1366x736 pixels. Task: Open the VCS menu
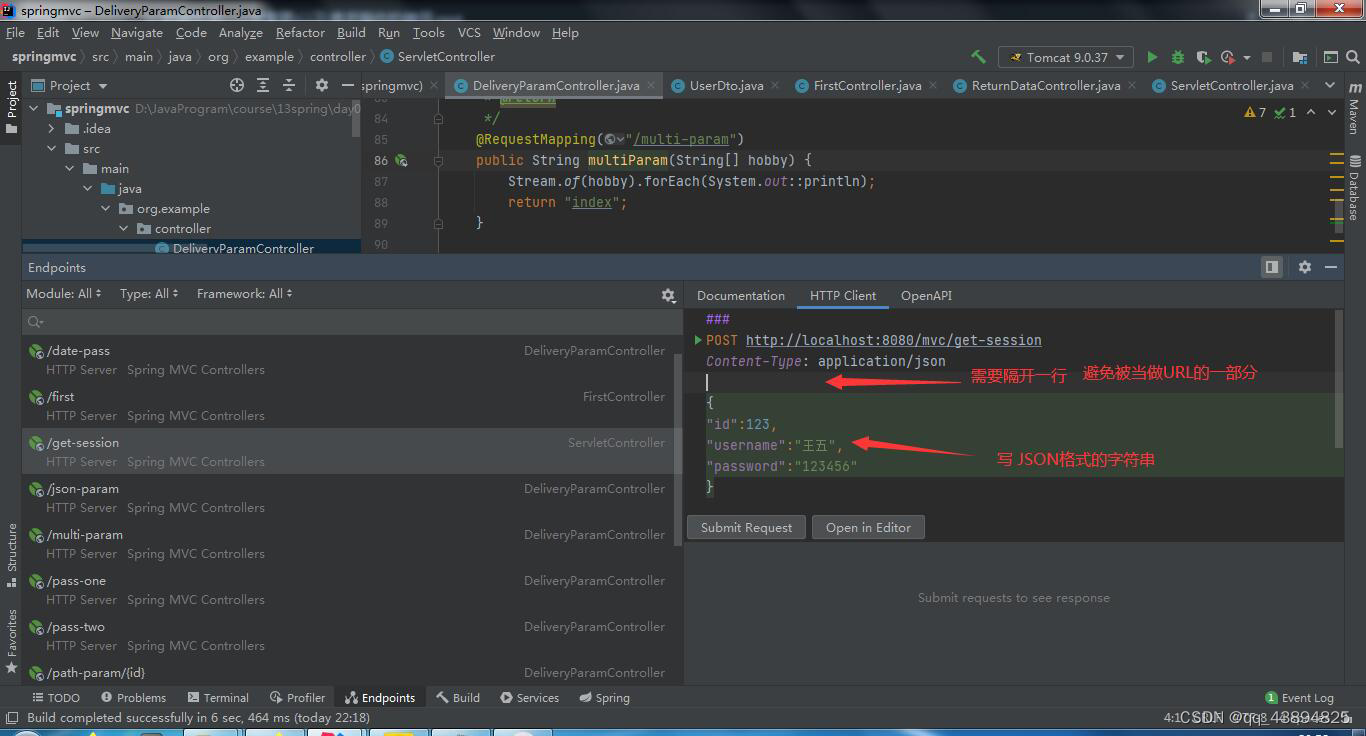[468, 32]
